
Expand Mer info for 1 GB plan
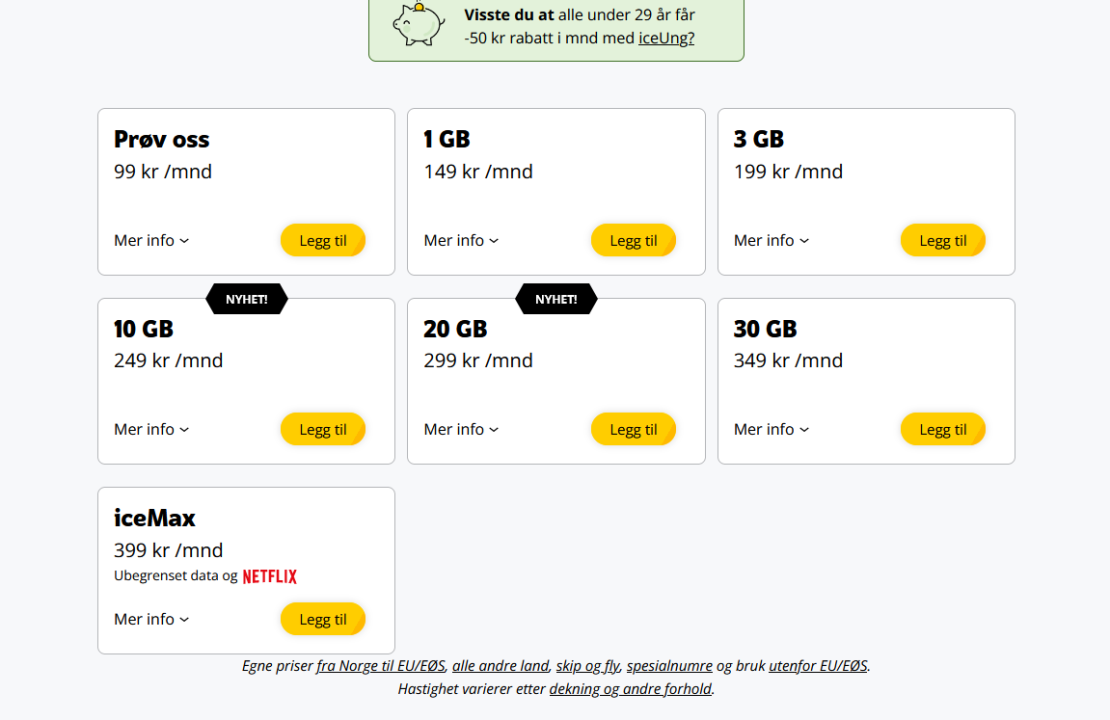(x=461, y=240)
